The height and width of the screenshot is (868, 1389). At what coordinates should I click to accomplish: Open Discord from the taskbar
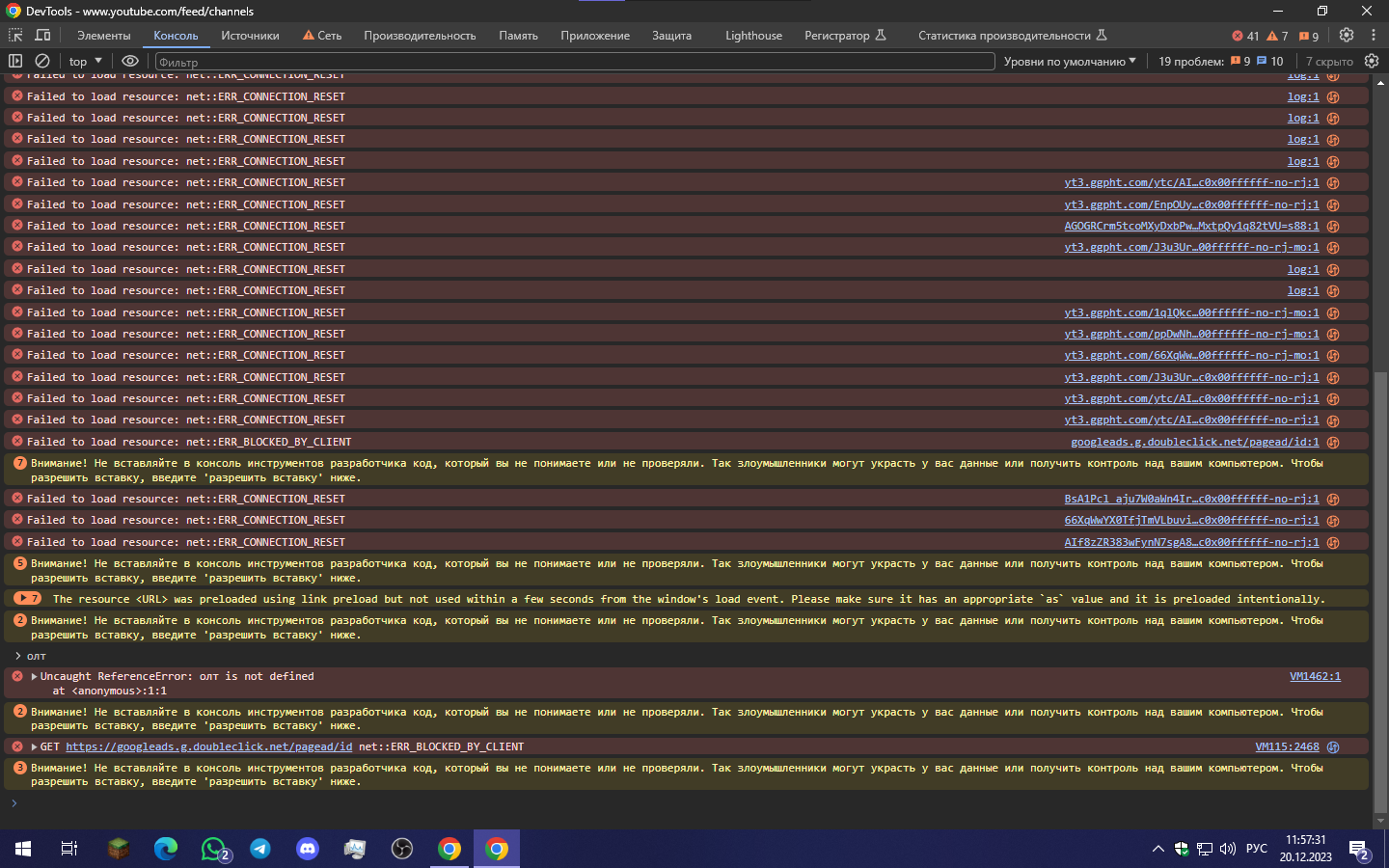[308, 849]
